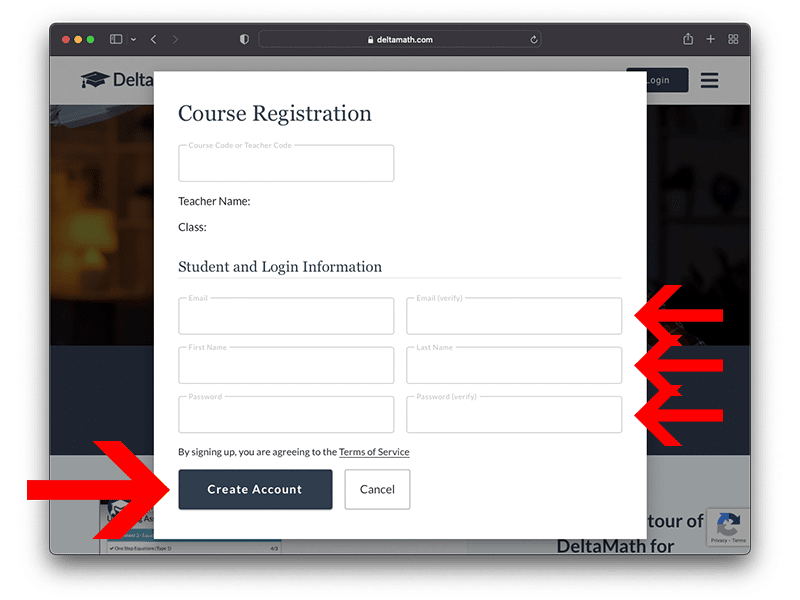The image size is (800, 600).
Task: Click the privacy shield icon
Action: click(x=244, y=39)
